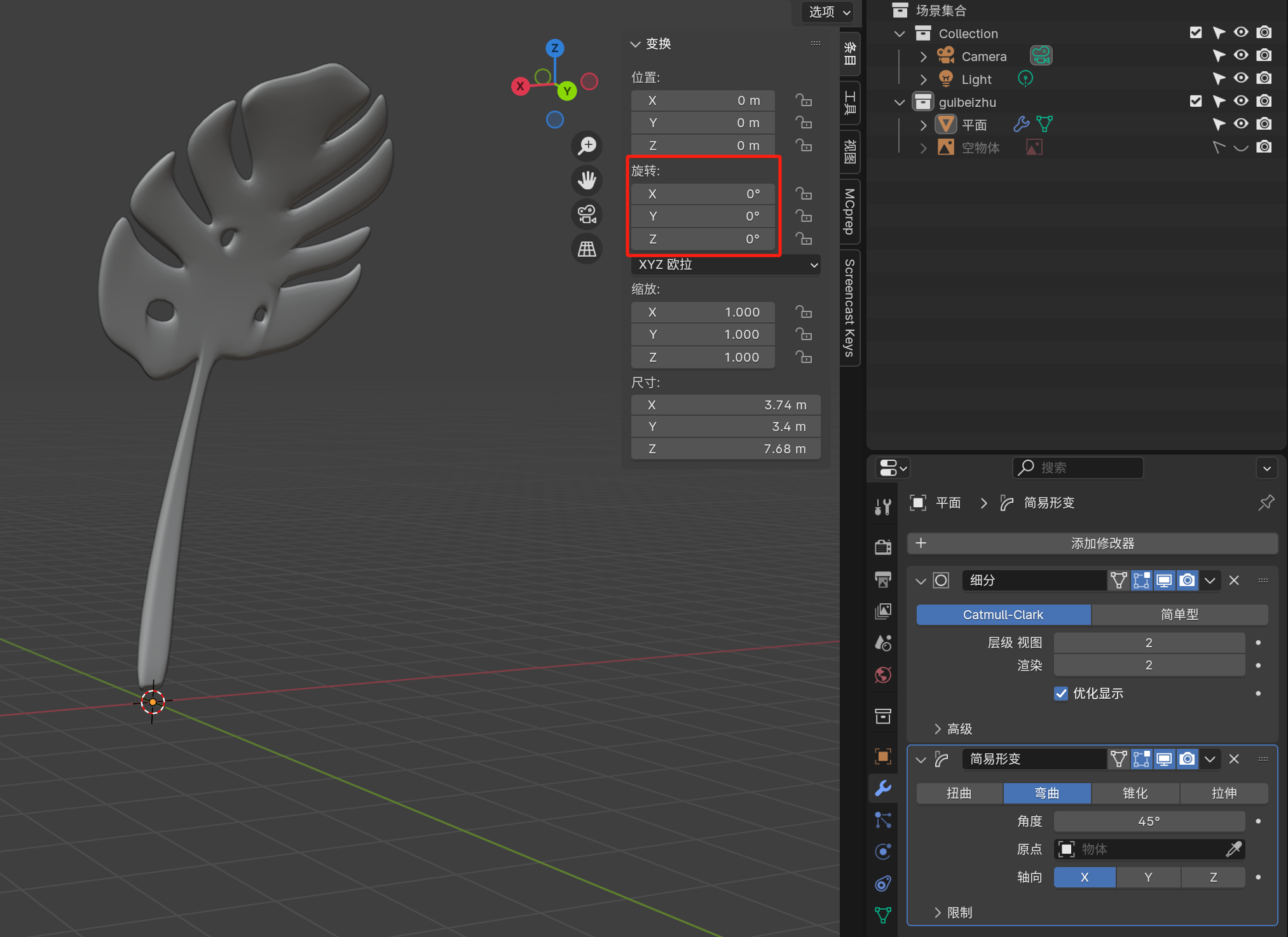Click the eyedropper next to origin field
Screen dimensions: 1288x937
1233,849
